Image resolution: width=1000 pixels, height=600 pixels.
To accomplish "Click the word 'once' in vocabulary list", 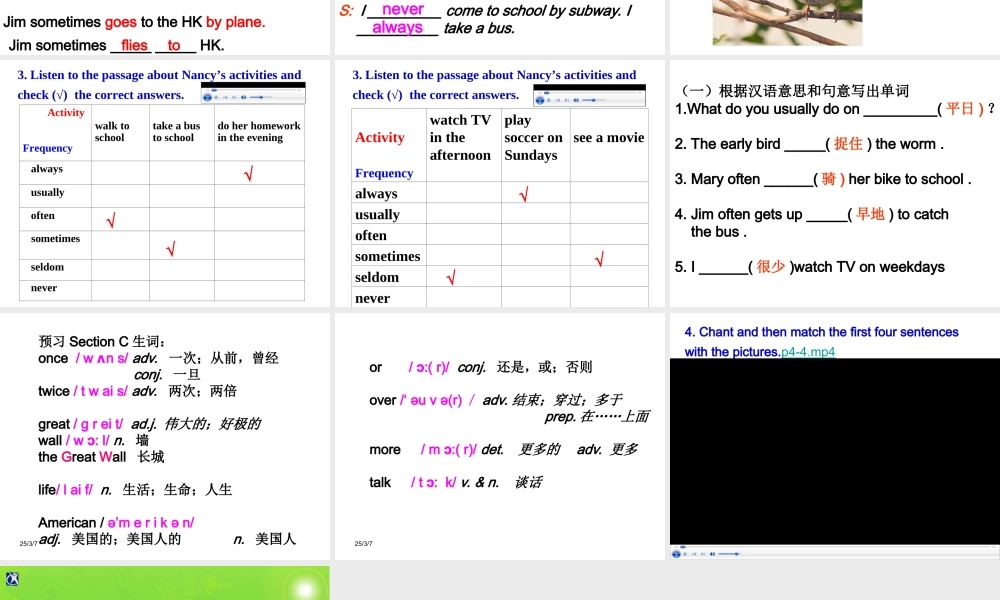I will tap(53, 358).
